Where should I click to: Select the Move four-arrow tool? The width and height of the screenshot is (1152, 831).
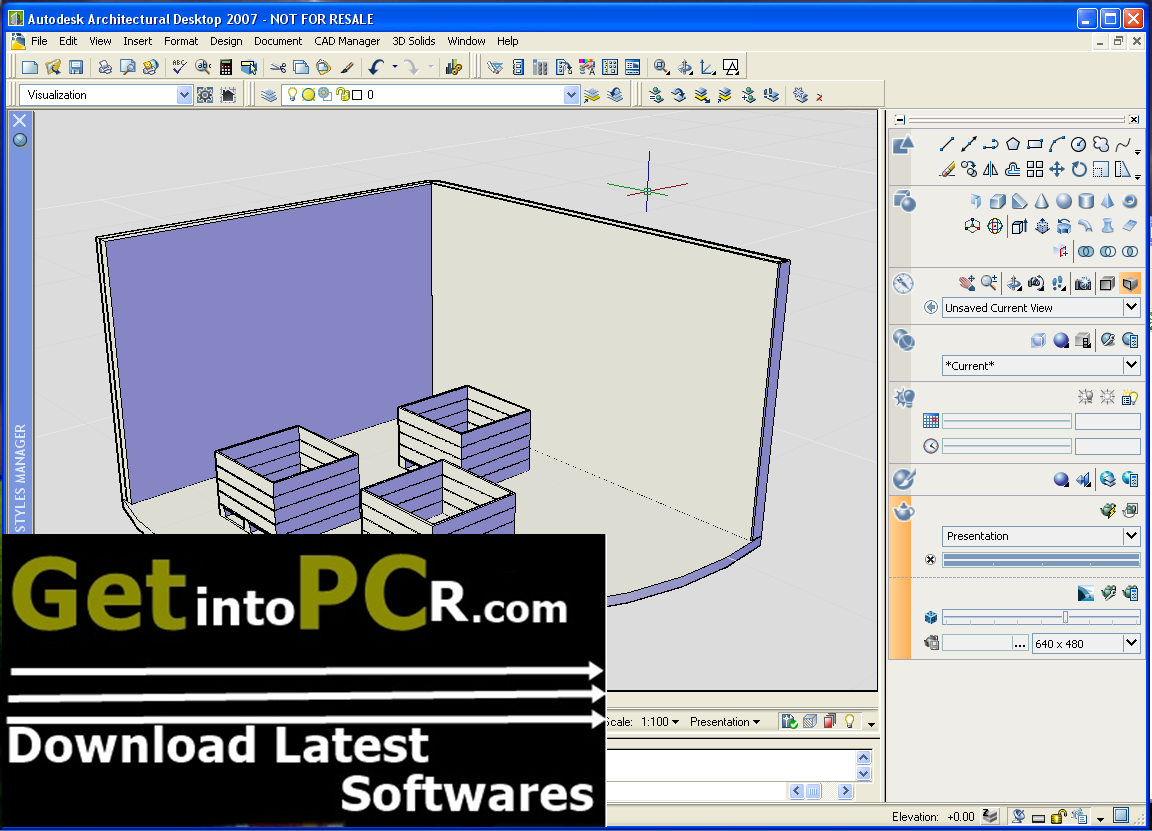[x=1056, y=170]
